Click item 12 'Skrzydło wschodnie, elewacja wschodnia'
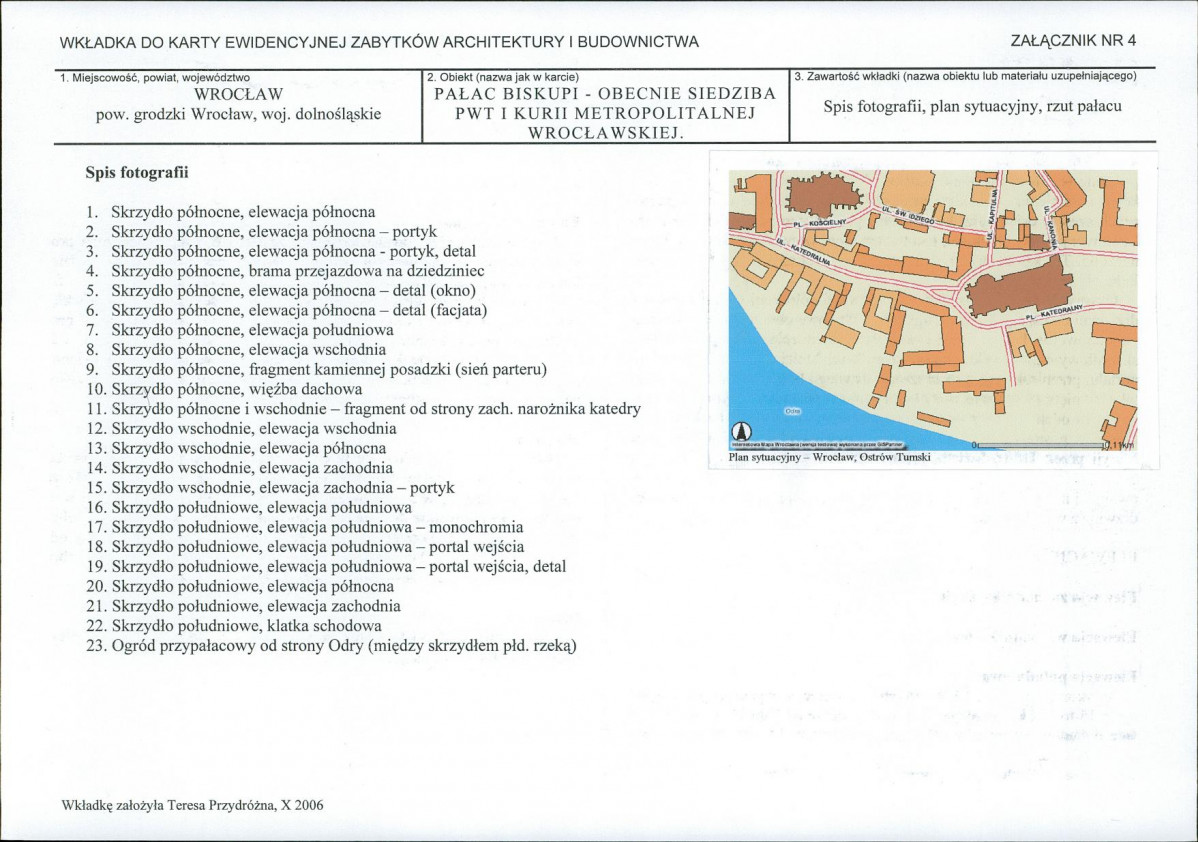Viewport: 1198px width, 842px height. 254,429
